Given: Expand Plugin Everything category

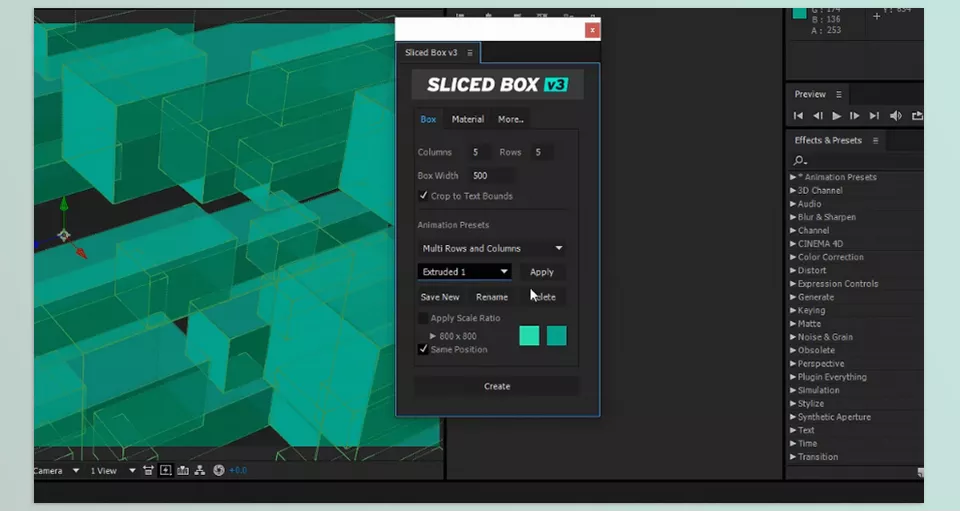Looking at the screenshot, I should [793, 377].
